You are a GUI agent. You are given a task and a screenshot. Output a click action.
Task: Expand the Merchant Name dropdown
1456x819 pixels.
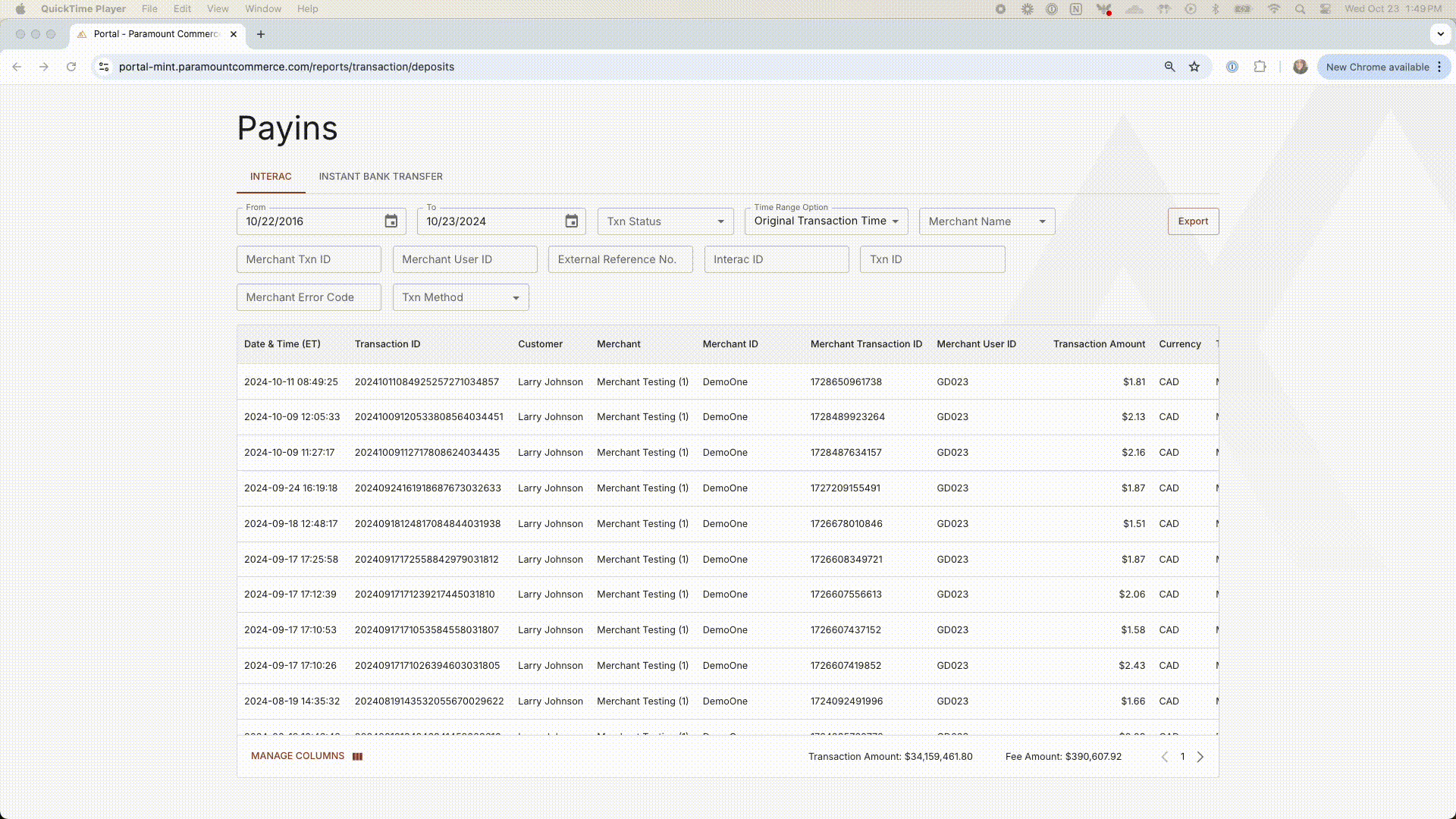(x=986, y=221)
